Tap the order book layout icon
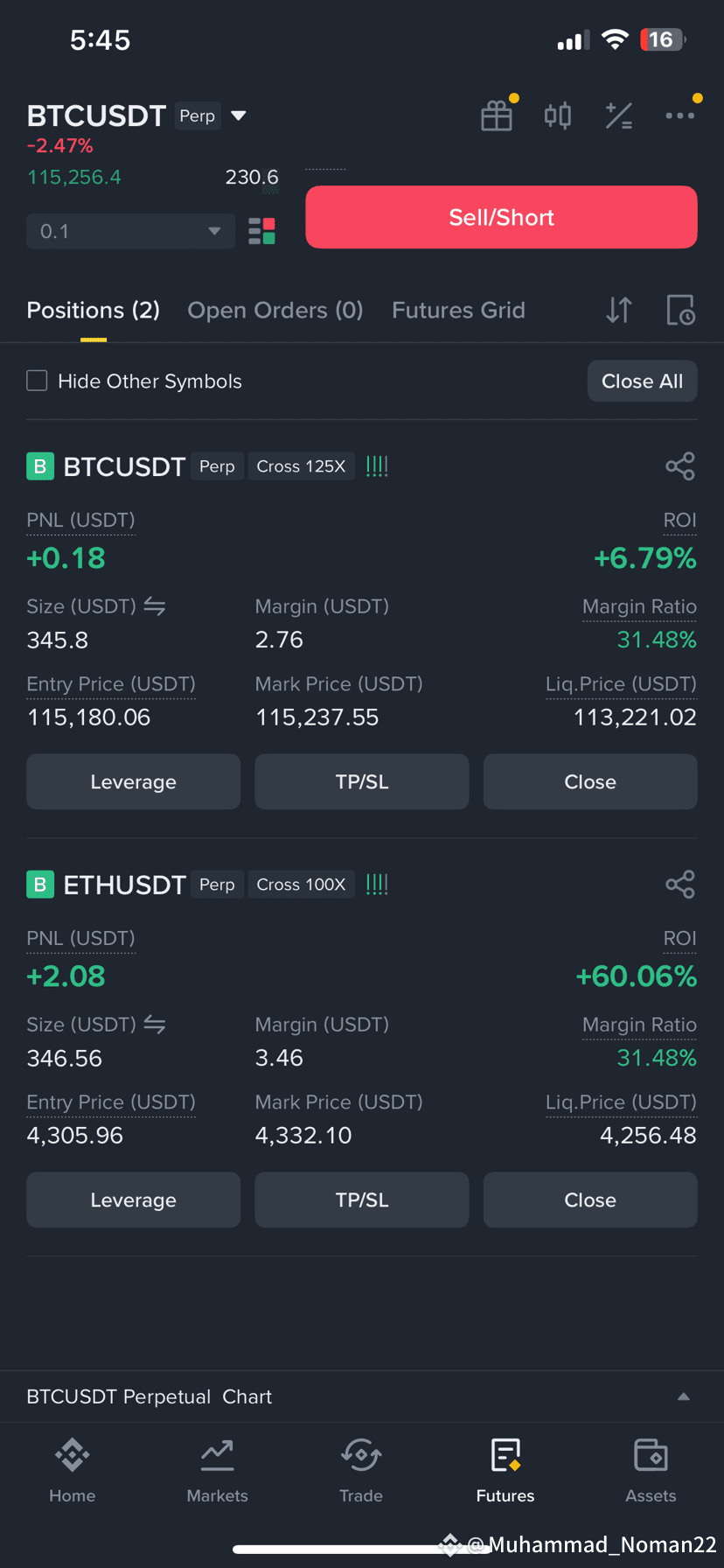Screen dimensions: 724x1568 [x=261, y=231]
